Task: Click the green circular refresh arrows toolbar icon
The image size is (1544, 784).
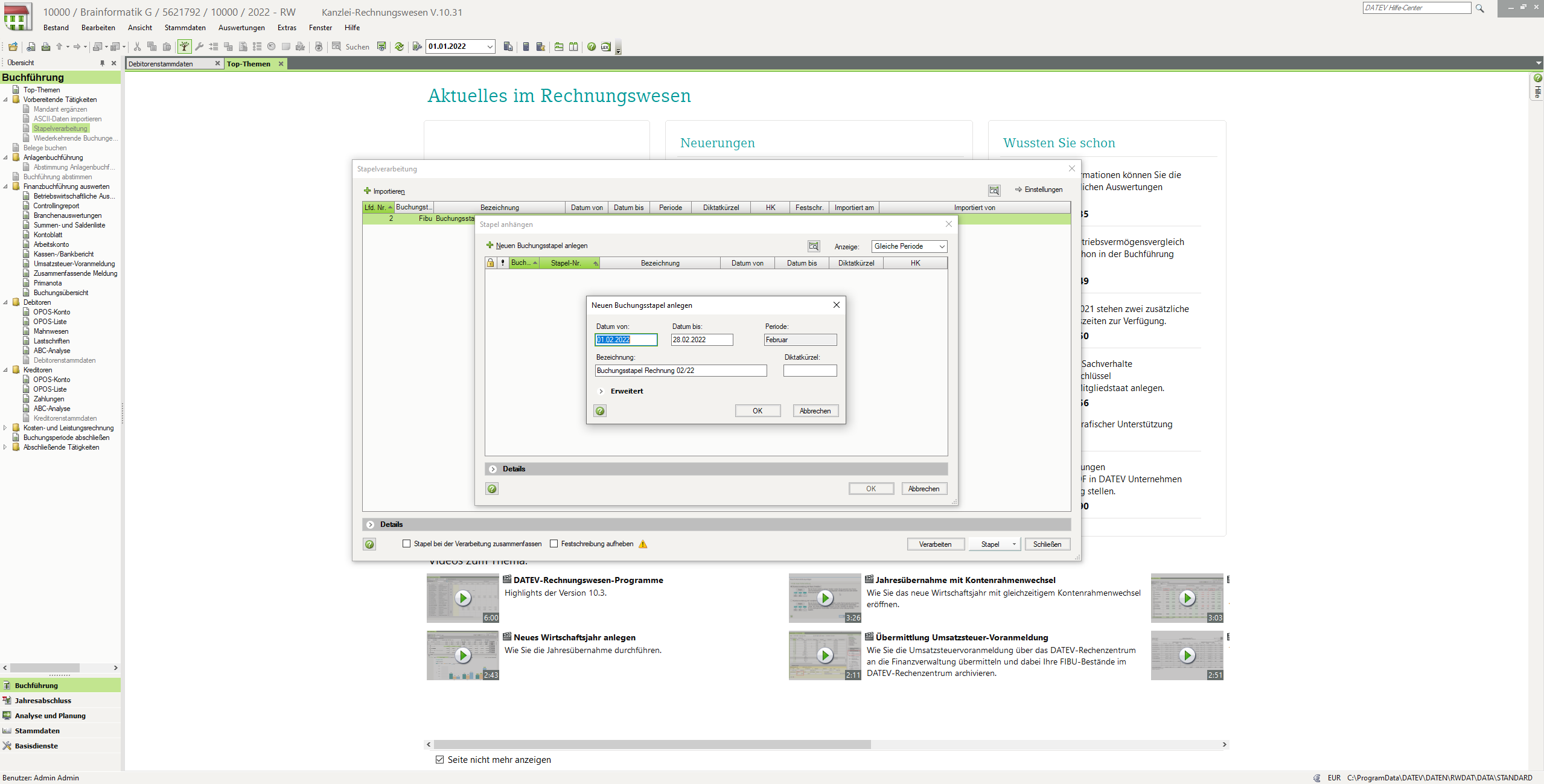Action: tap(399, 46)
